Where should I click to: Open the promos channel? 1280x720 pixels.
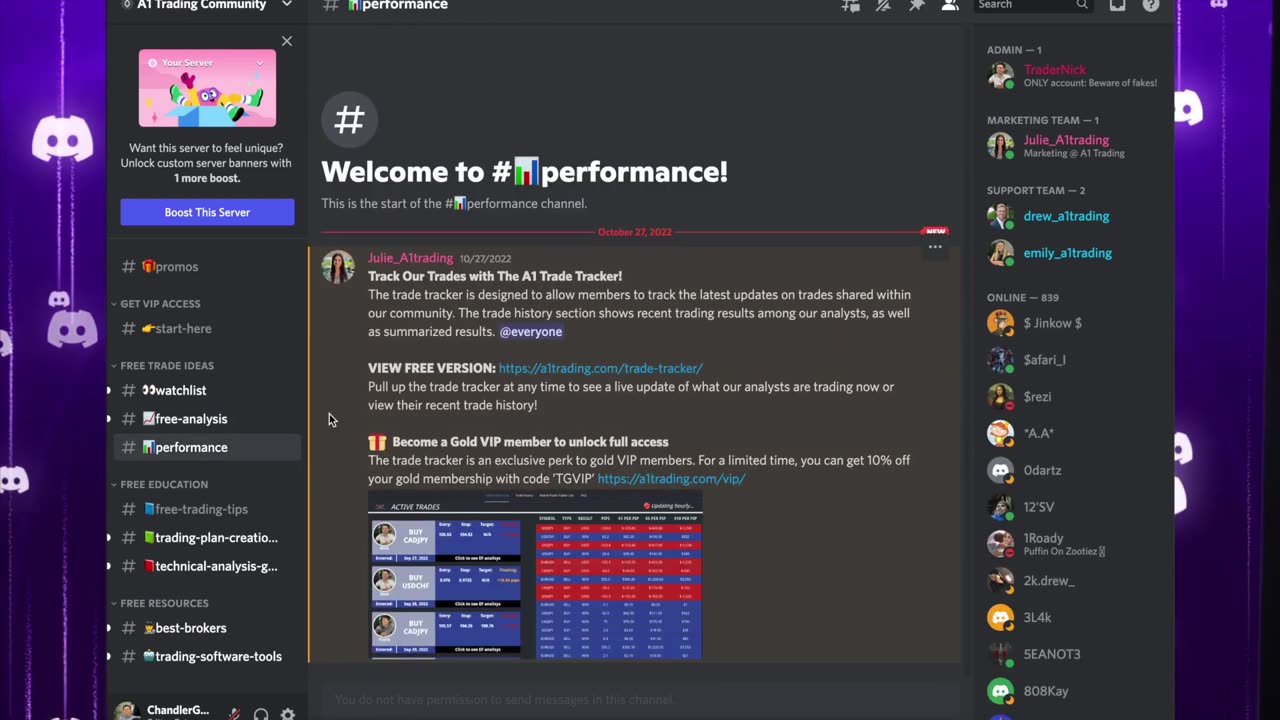(207, 267)
